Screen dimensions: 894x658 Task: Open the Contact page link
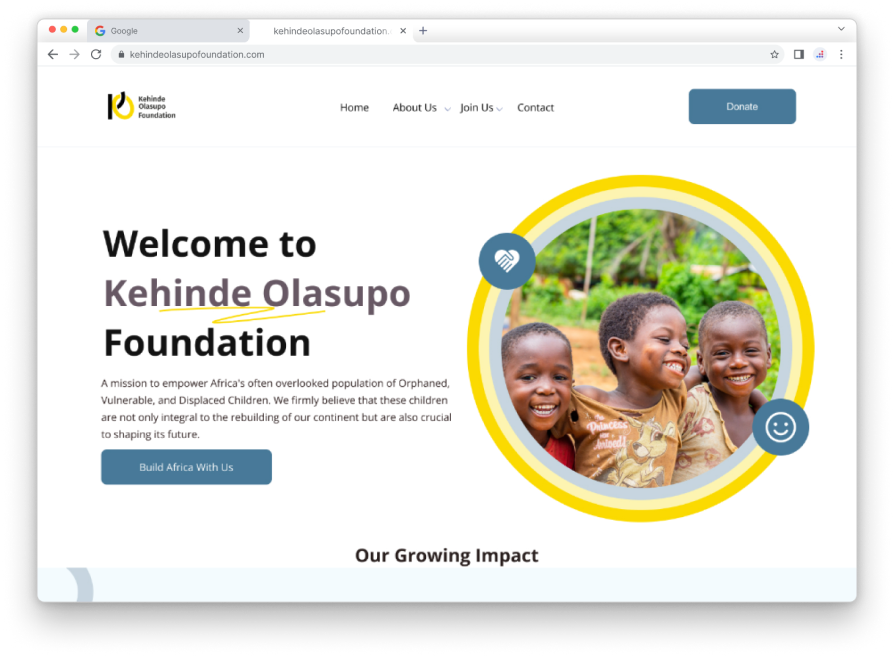[535, 107]
